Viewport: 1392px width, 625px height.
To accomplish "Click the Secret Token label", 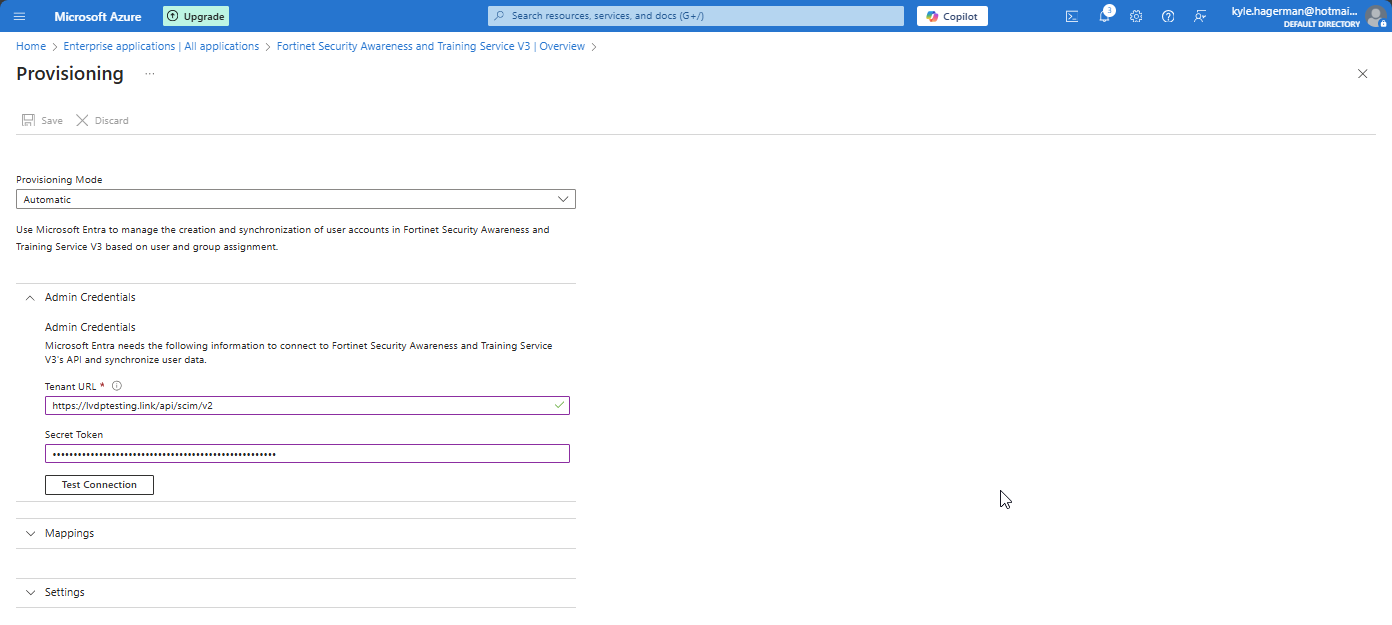I will point(74,435).
